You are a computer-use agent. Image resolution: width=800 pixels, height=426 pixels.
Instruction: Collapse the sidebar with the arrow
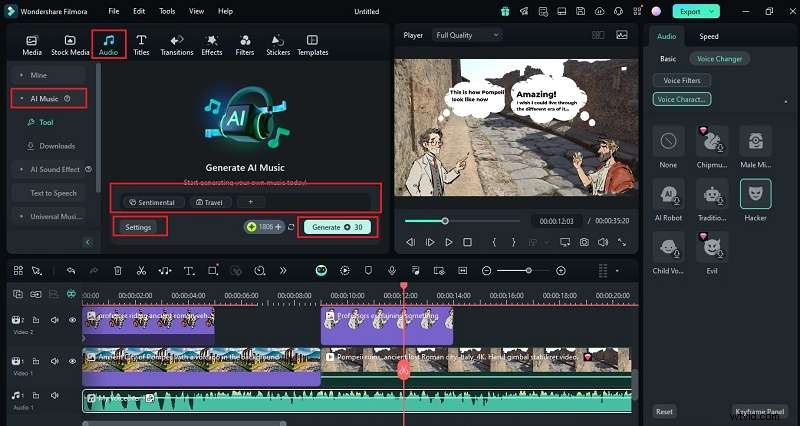88,242
